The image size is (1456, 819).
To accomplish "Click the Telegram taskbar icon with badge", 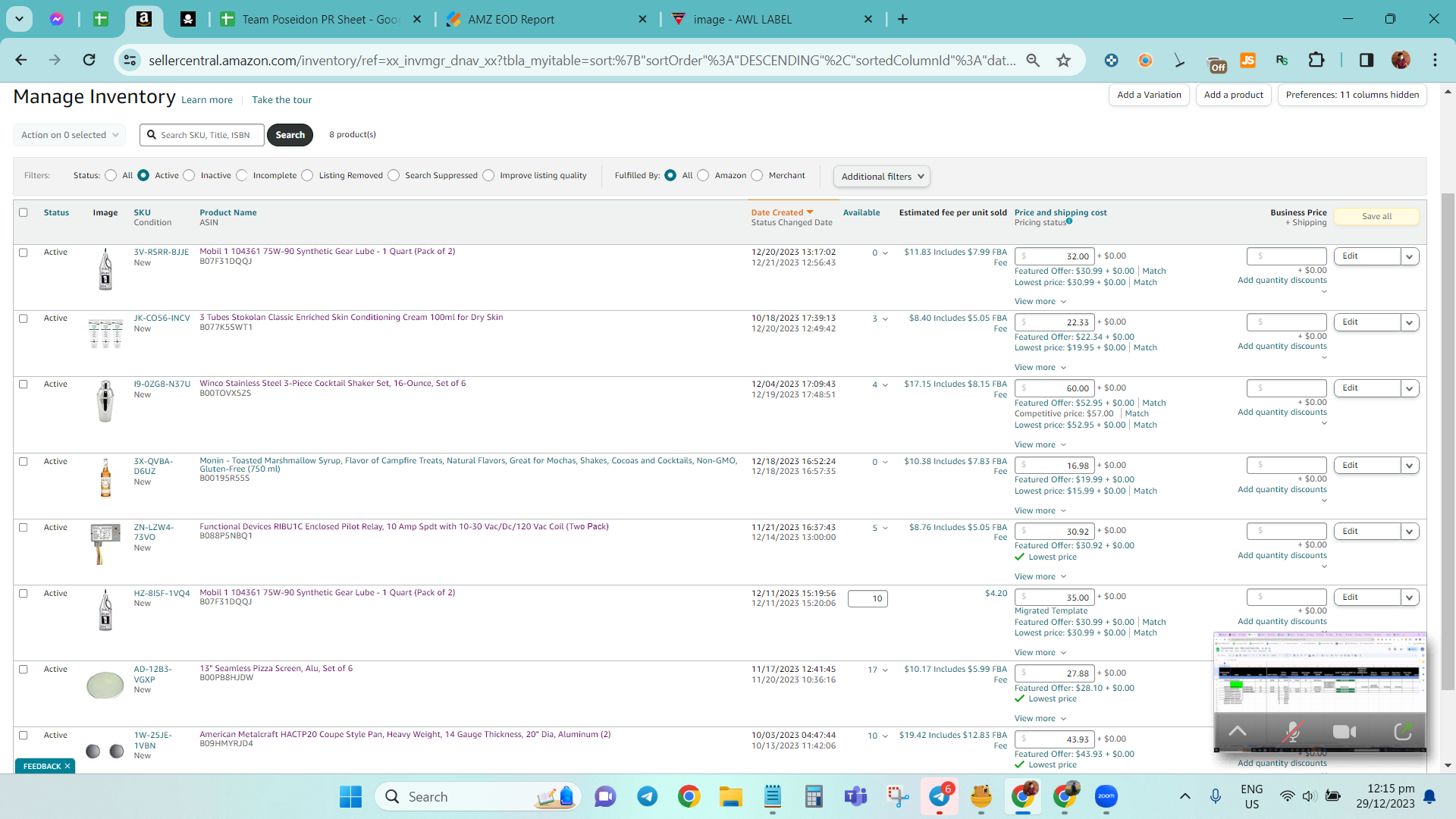I will point(940,796).
